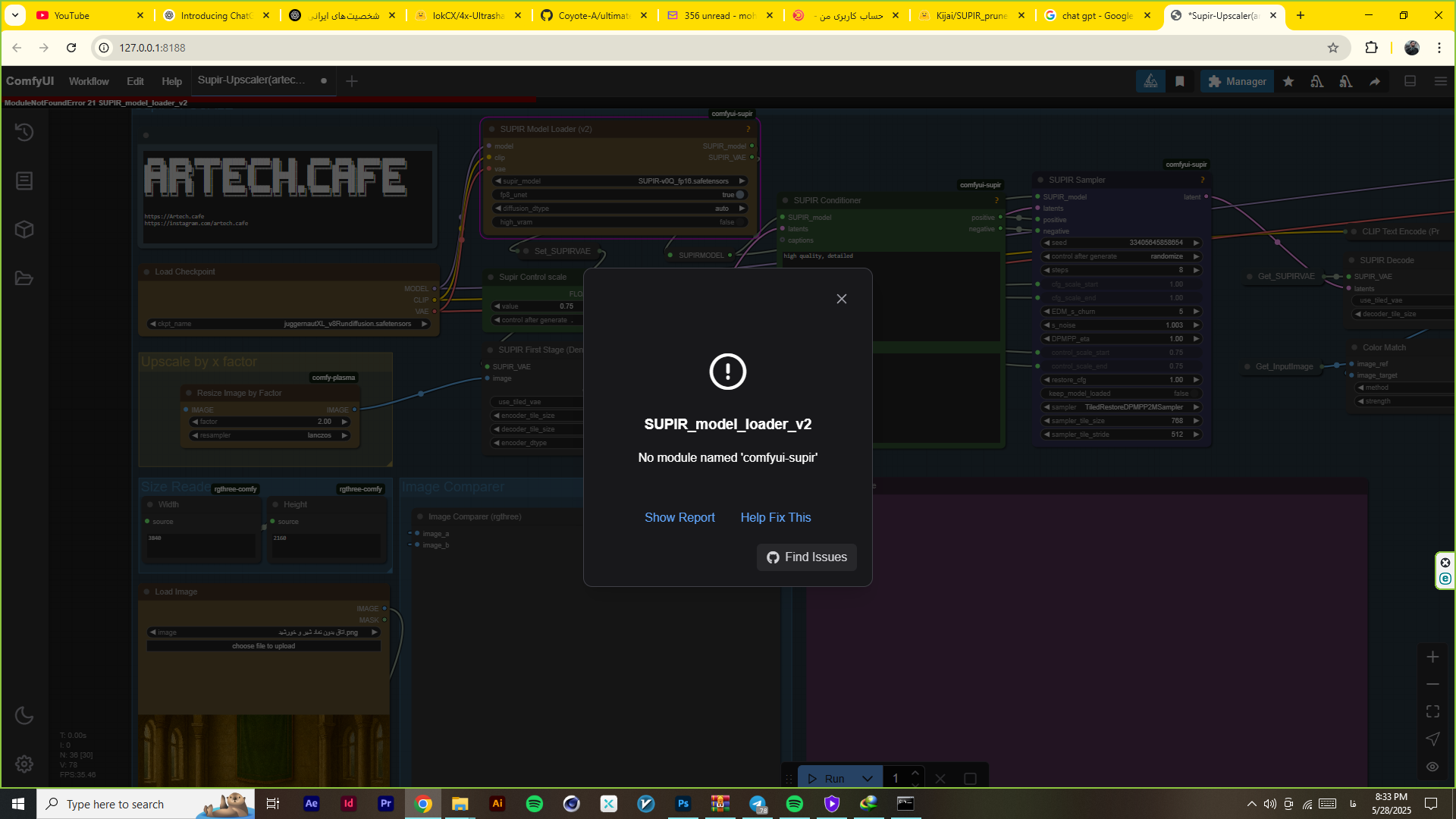Open the hamburger menu at top right
Screen dimensions: 1456x819
tap(1441, 81)
